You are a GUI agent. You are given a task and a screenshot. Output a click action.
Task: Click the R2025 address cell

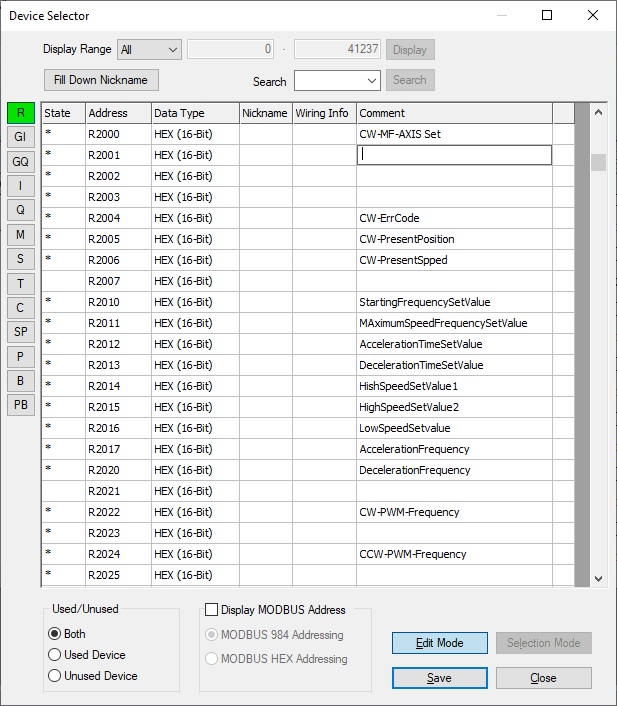[x=118, y=575]
